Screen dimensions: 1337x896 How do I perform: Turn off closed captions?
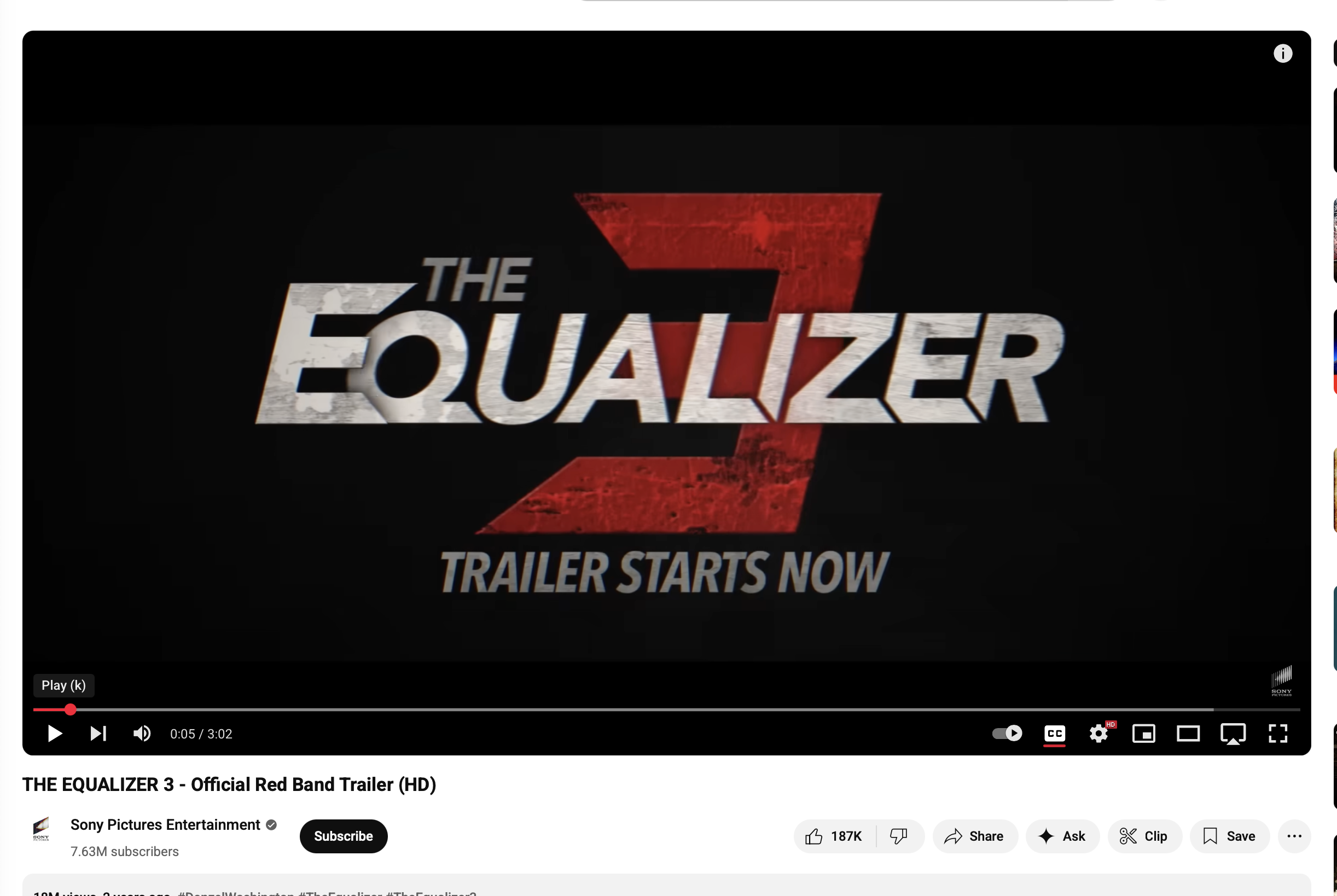click(1054, 733)
